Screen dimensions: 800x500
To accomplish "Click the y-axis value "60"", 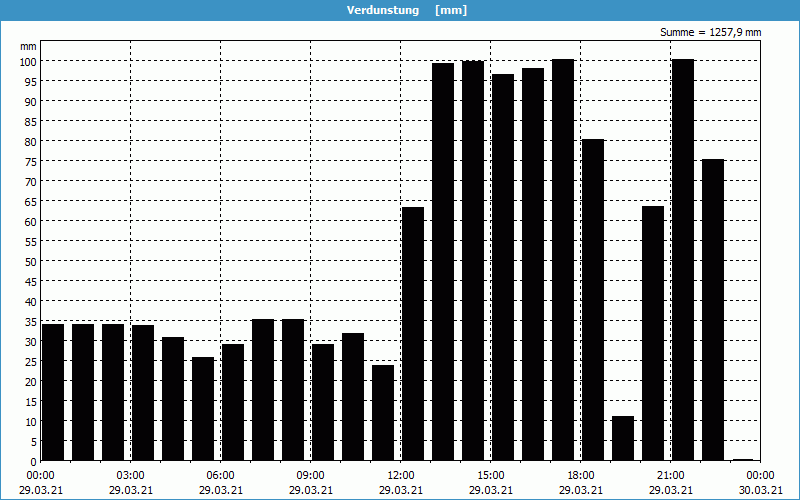I will coord(31,221).
